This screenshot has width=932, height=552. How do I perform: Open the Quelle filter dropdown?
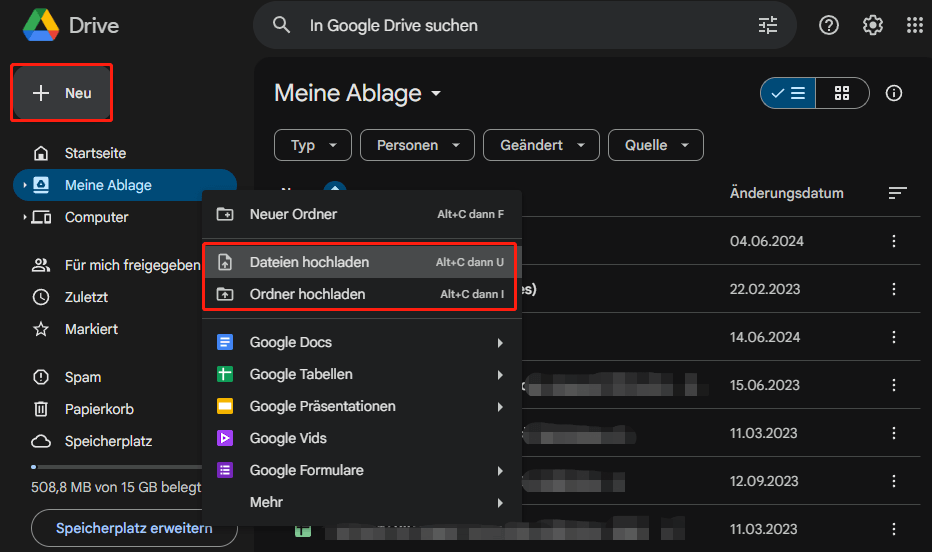tap(656, 145)
